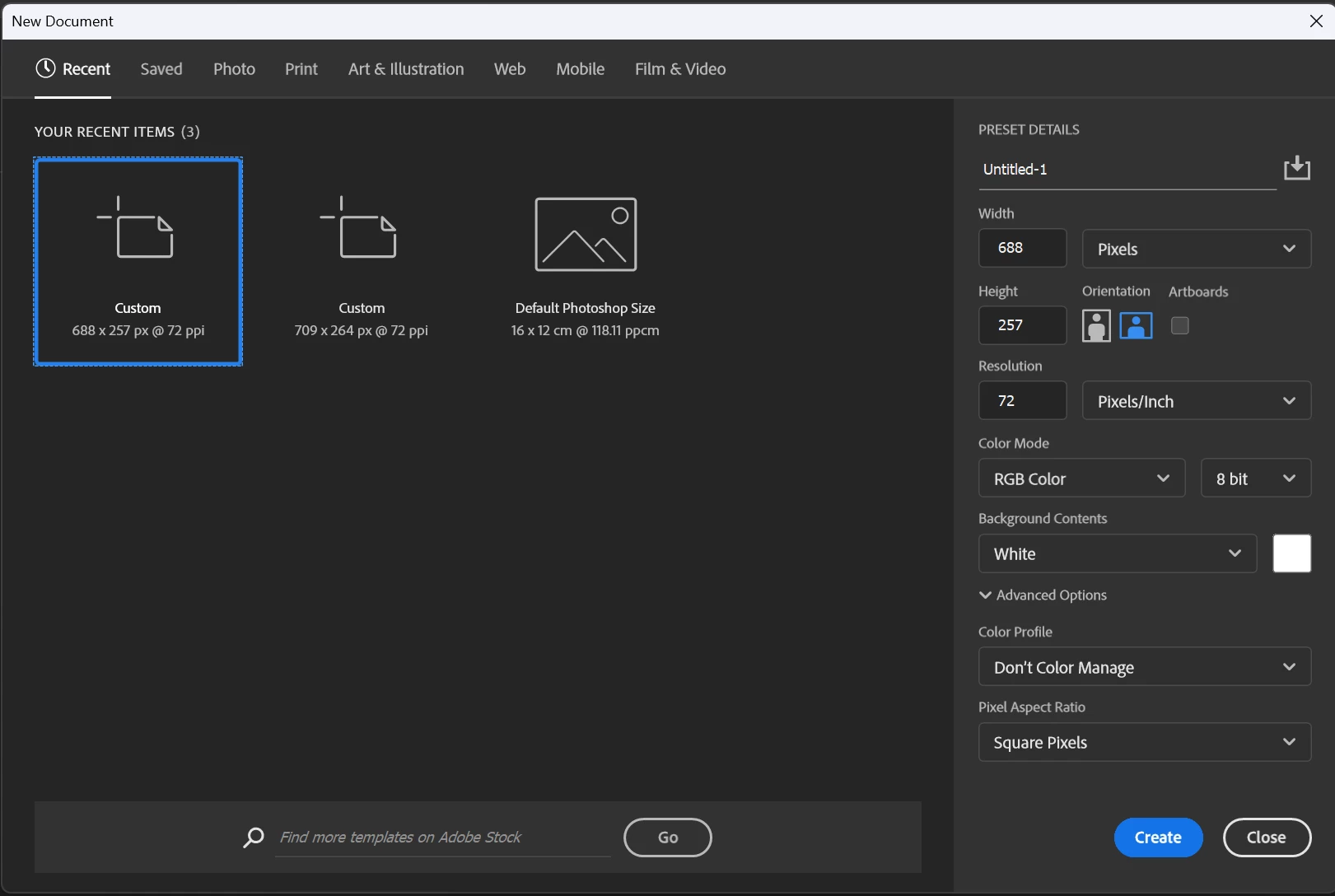Select portrait orientation icon
The image size is (1335, 896).
pyautogui.click(x=1096, y=326)
